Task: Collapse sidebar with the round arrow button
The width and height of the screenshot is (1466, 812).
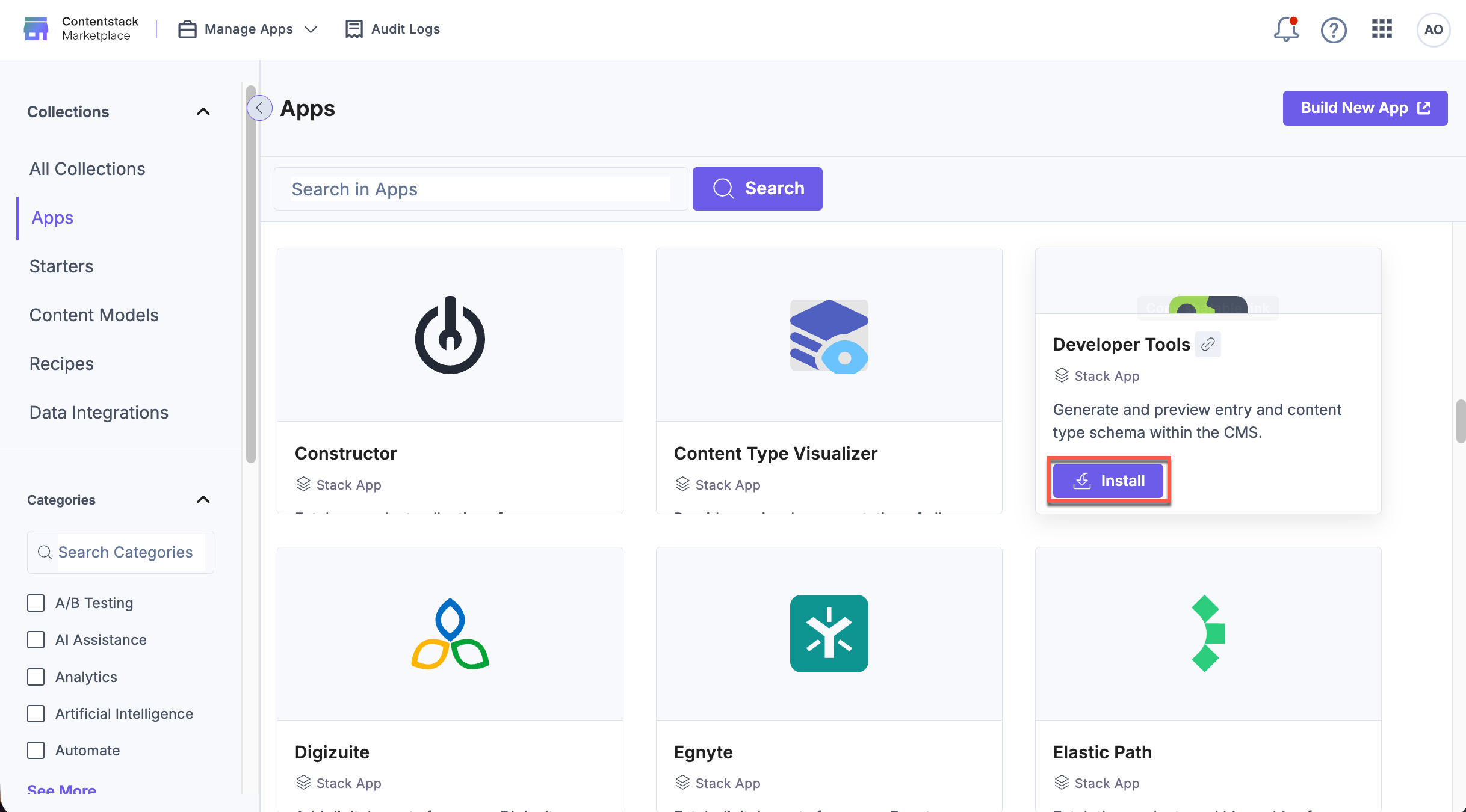Action: point(259,108)
